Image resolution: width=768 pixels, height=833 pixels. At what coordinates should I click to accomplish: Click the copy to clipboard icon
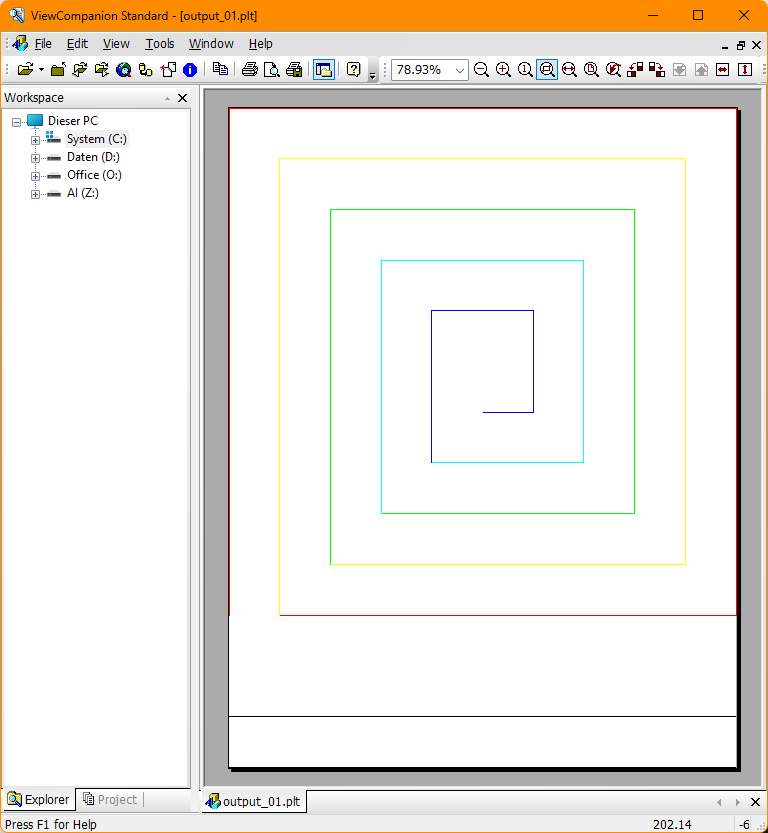point(220,70)
